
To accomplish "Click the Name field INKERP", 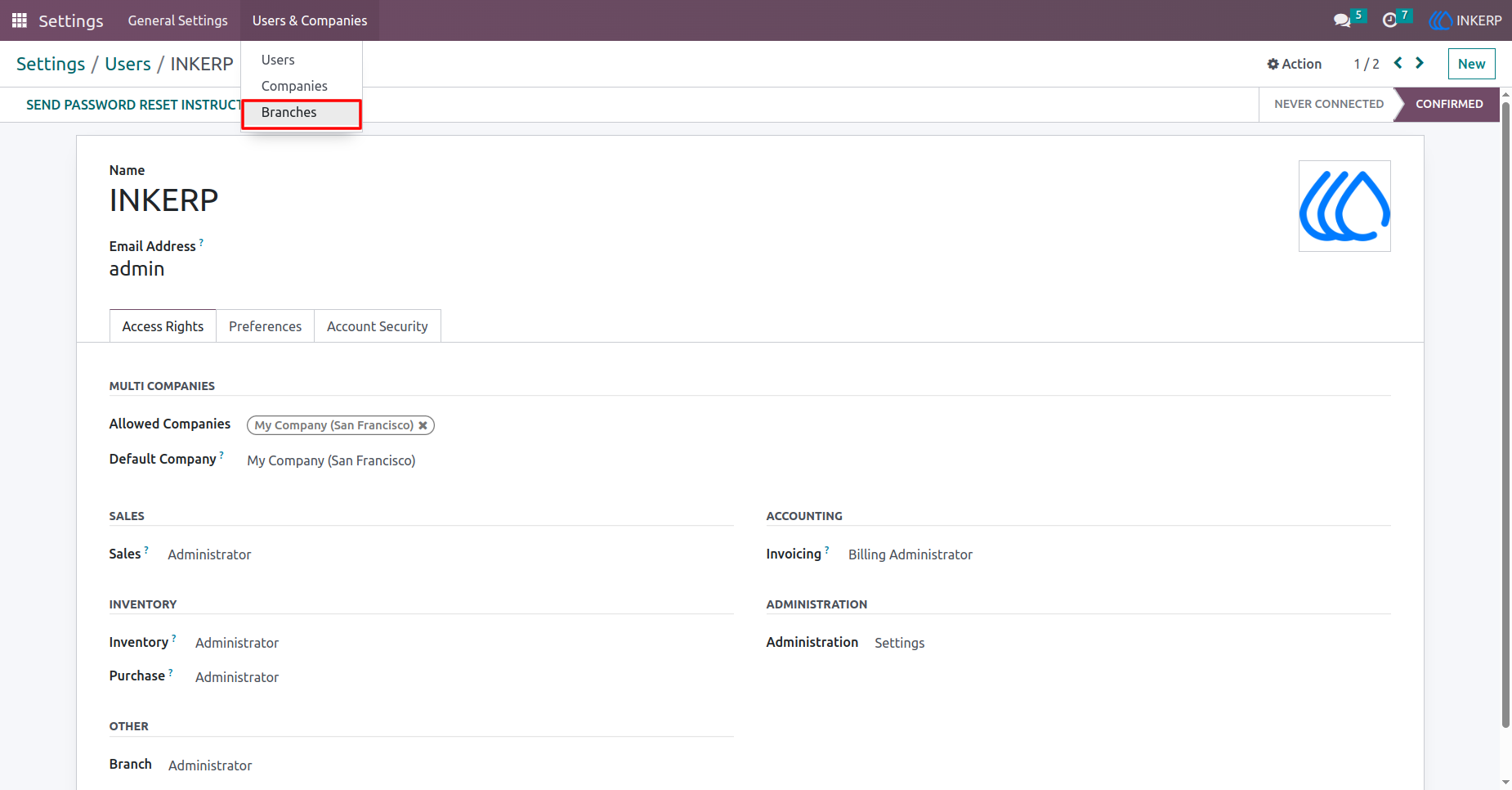I will coord(164,200).
